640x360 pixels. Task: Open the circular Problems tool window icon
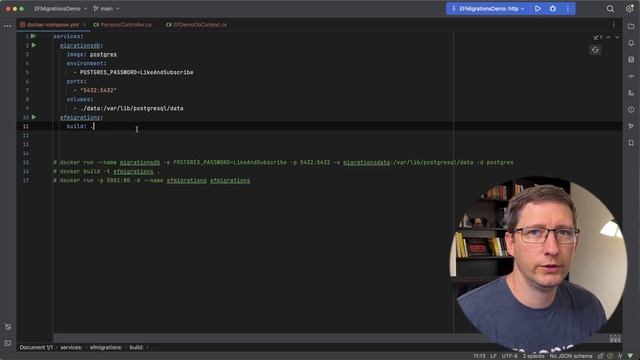[x=631, y=109]
